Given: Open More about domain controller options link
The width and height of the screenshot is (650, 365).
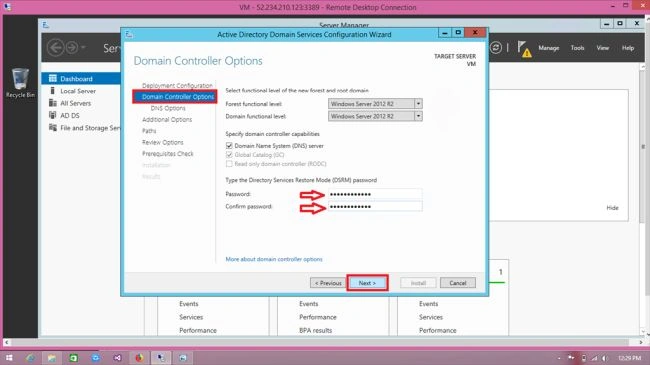Looking at the screenshot, I should (274, 259).
